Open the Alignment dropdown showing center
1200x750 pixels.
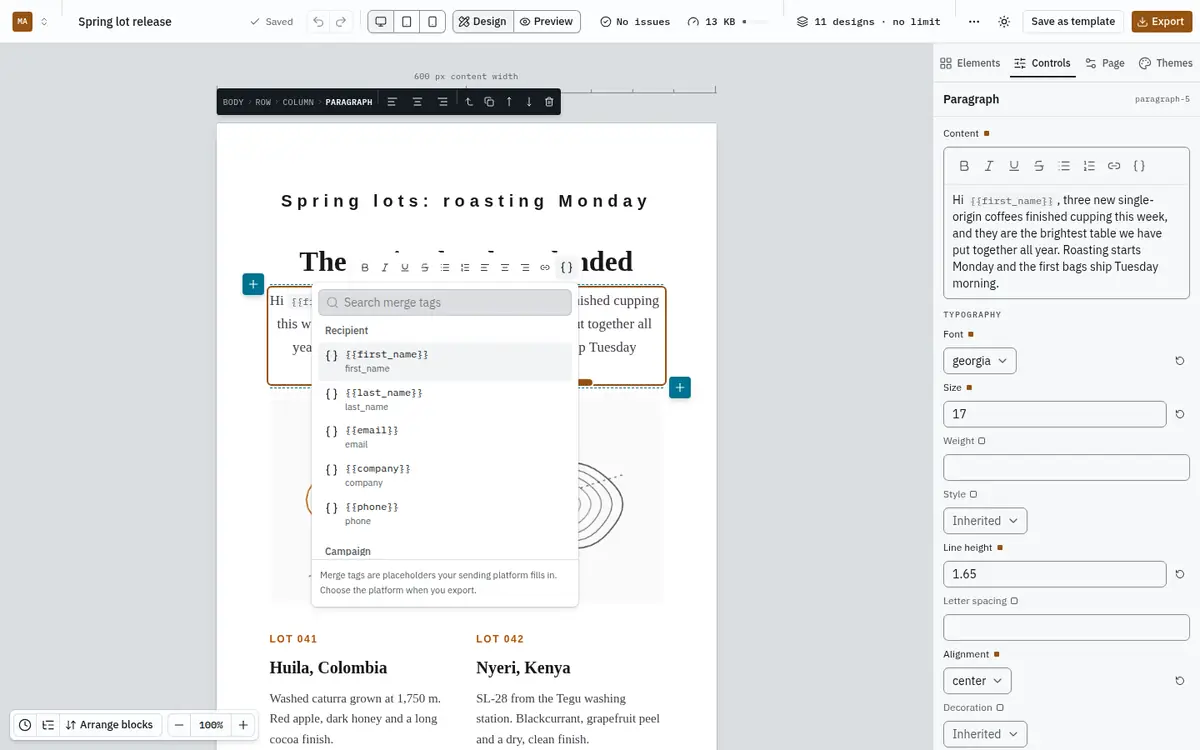point(977,681)
